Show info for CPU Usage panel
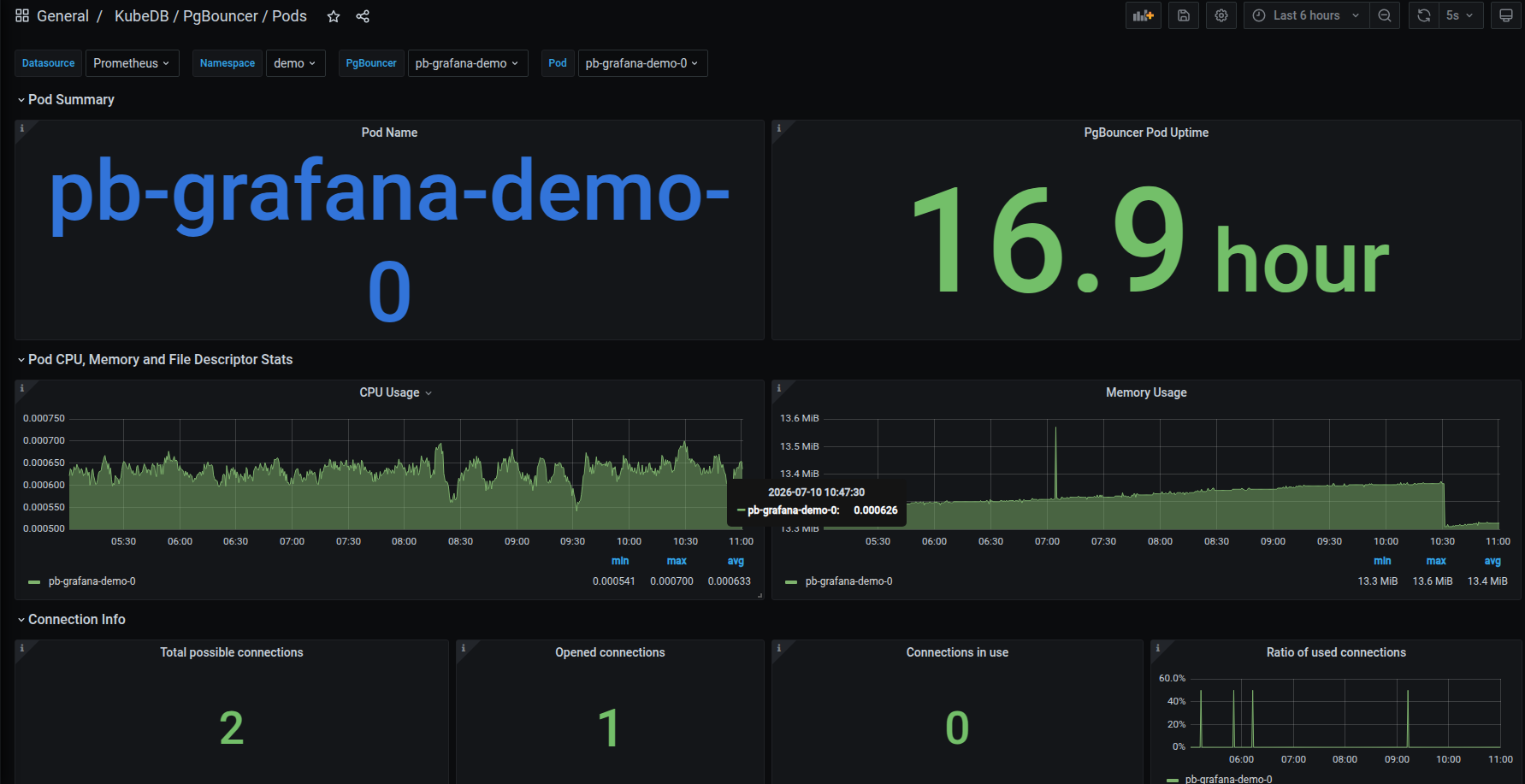1525x784 pixels. [x=22, y=388]
